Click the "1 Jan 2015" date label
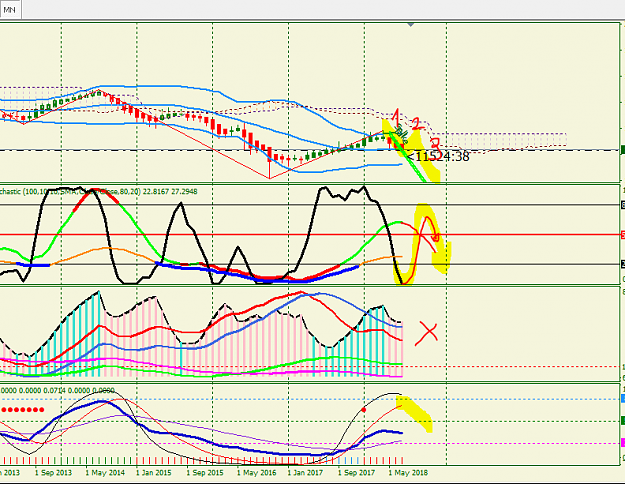The image size is (625, 484). [x=153, y=473]
